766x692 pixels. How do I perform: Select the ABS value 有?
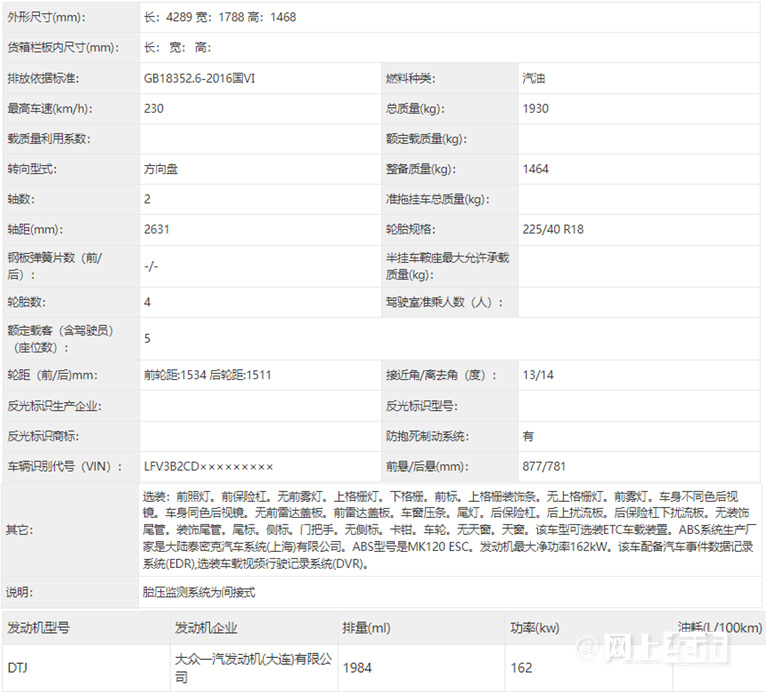[x=528, y=436]
